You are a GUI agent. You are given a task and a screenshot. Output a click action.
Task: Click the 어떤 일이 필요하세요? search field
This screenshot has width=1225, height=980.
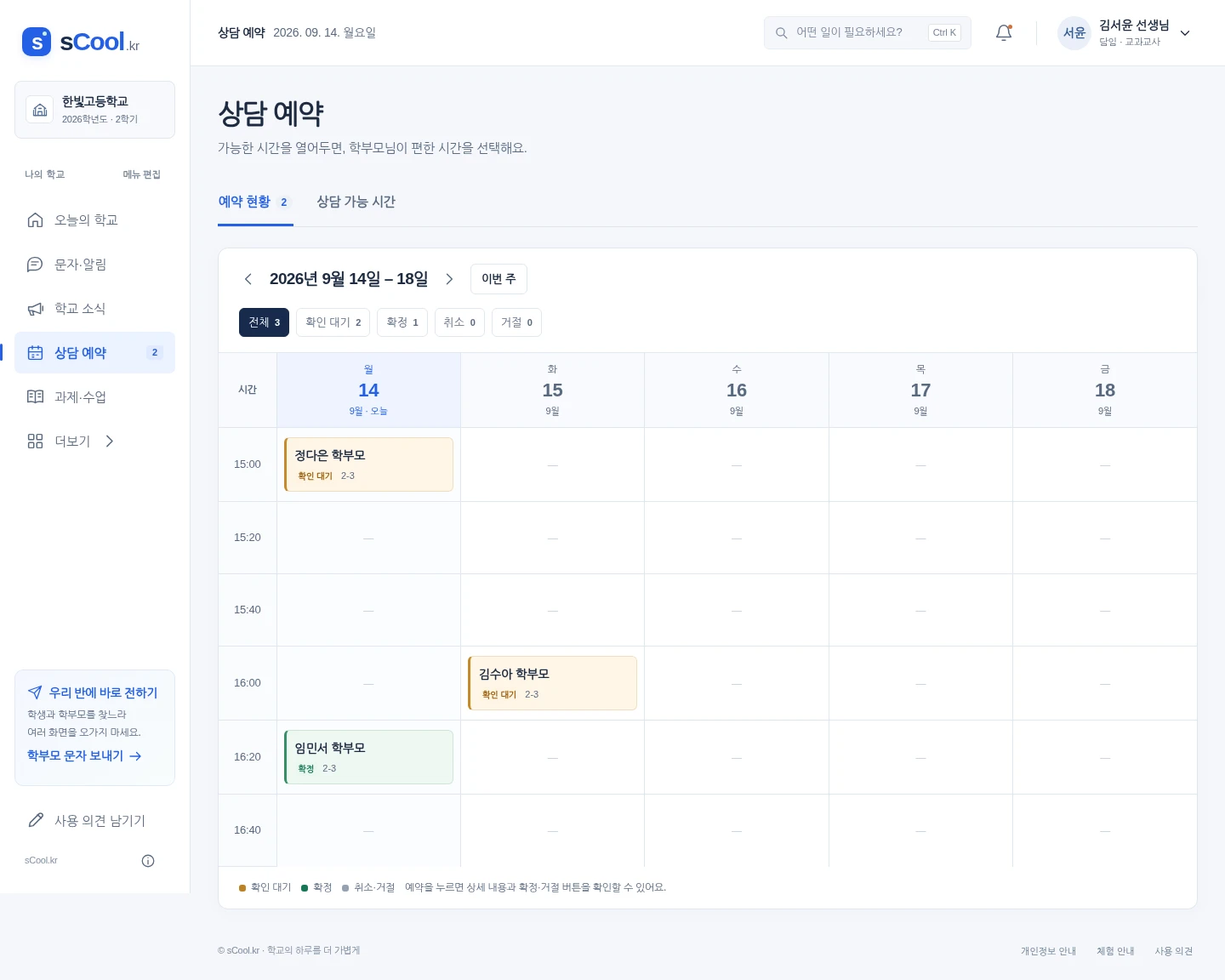pyautogui.click(x=867, y=32)
